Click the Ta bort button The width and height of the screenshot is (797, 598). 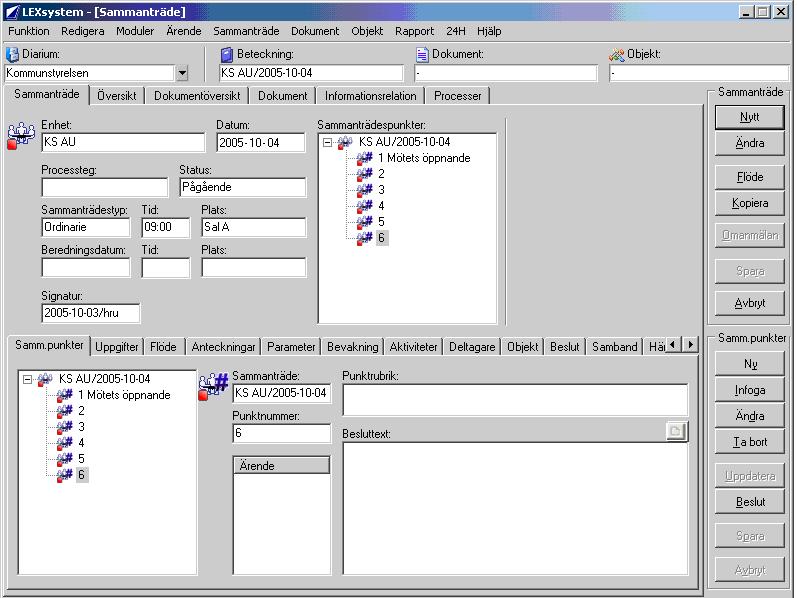pyautogui.click(x=750, y=442)
